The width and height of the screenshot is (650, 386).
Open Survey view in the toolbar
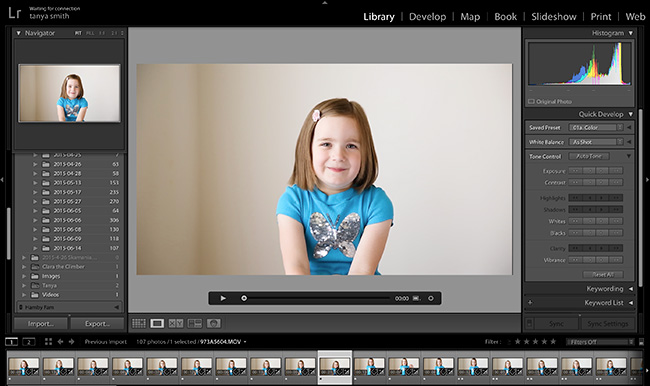tap(194, 323)
